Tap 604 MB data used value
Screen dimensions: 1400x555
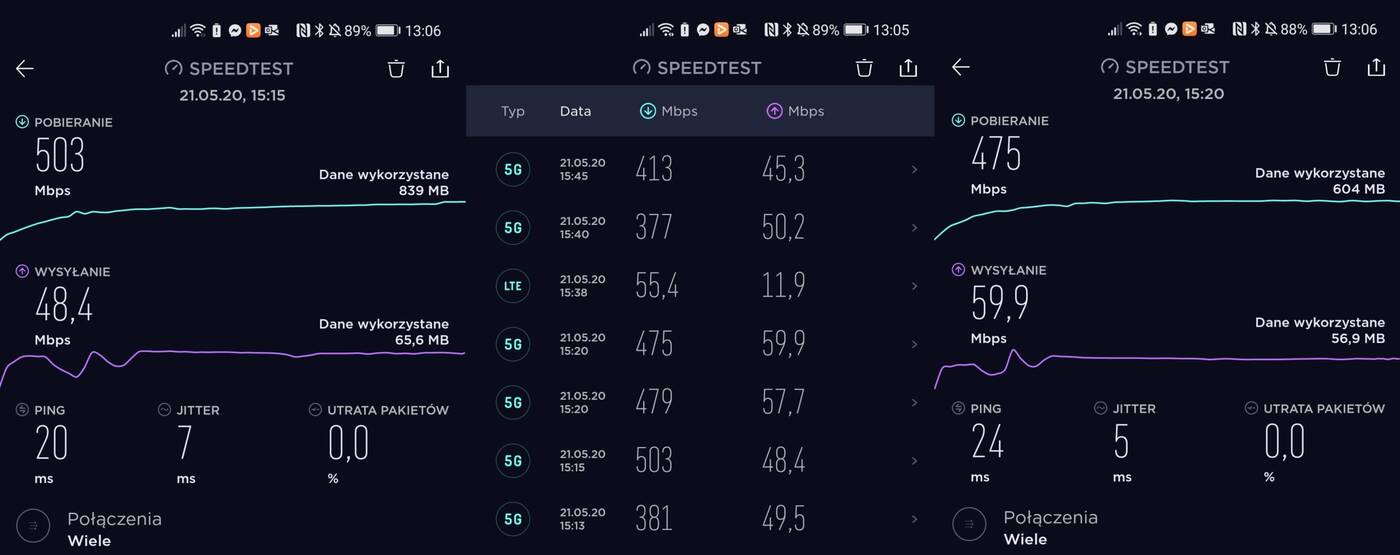[1358, 189]
